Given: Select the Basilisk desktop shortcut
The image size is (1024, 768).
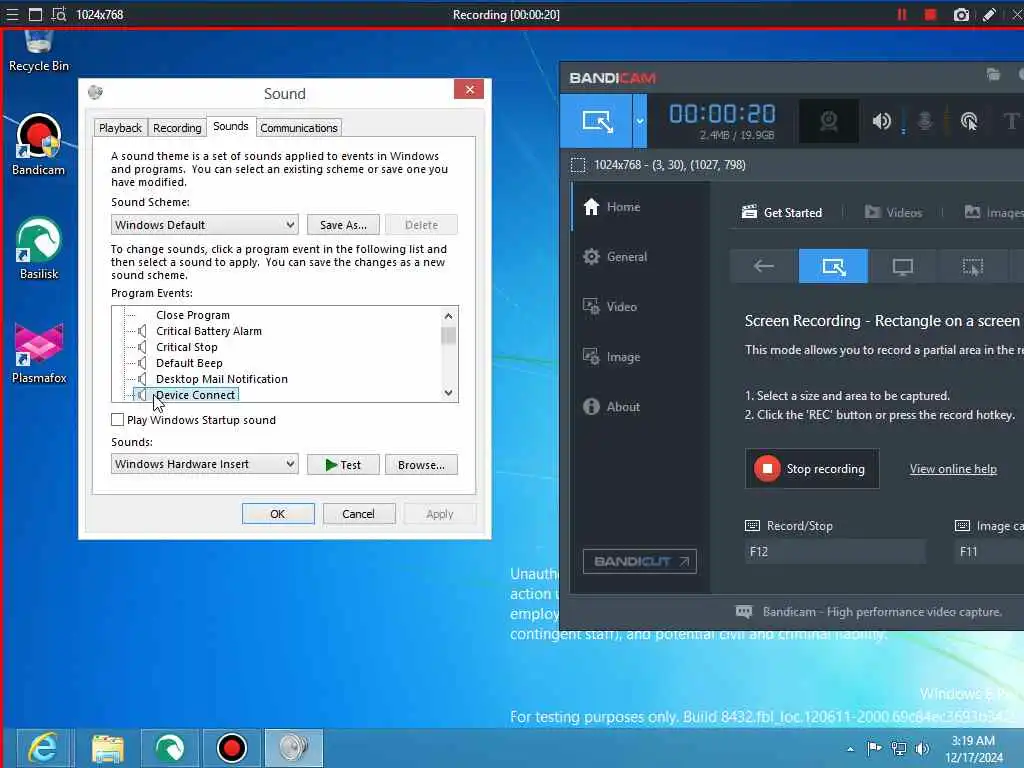Looking at the screenshot, I should click(x=39, y=249).
